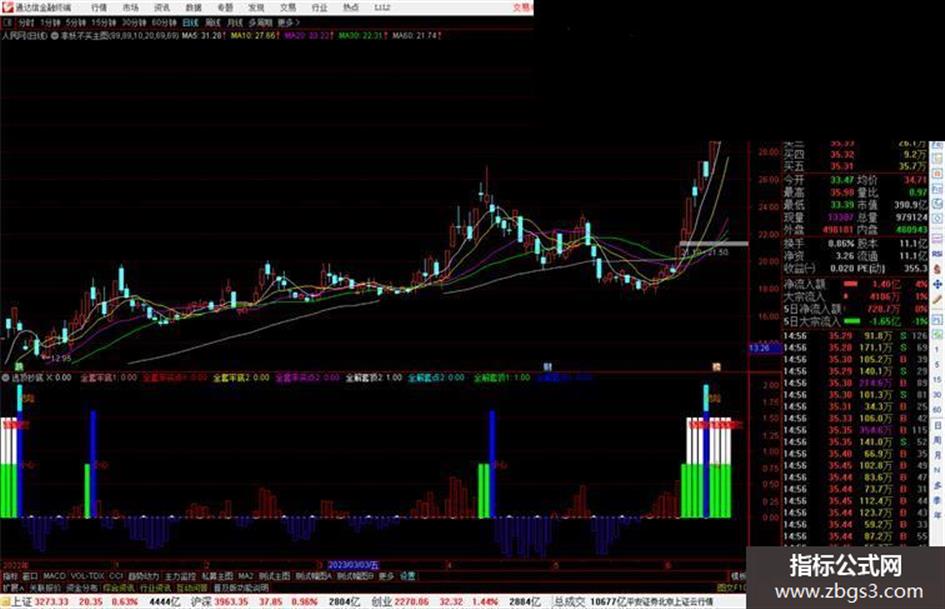Apply the MACD indicator
Screen dimensions: 945x609
pyautogui.click(x=54, y=576)
